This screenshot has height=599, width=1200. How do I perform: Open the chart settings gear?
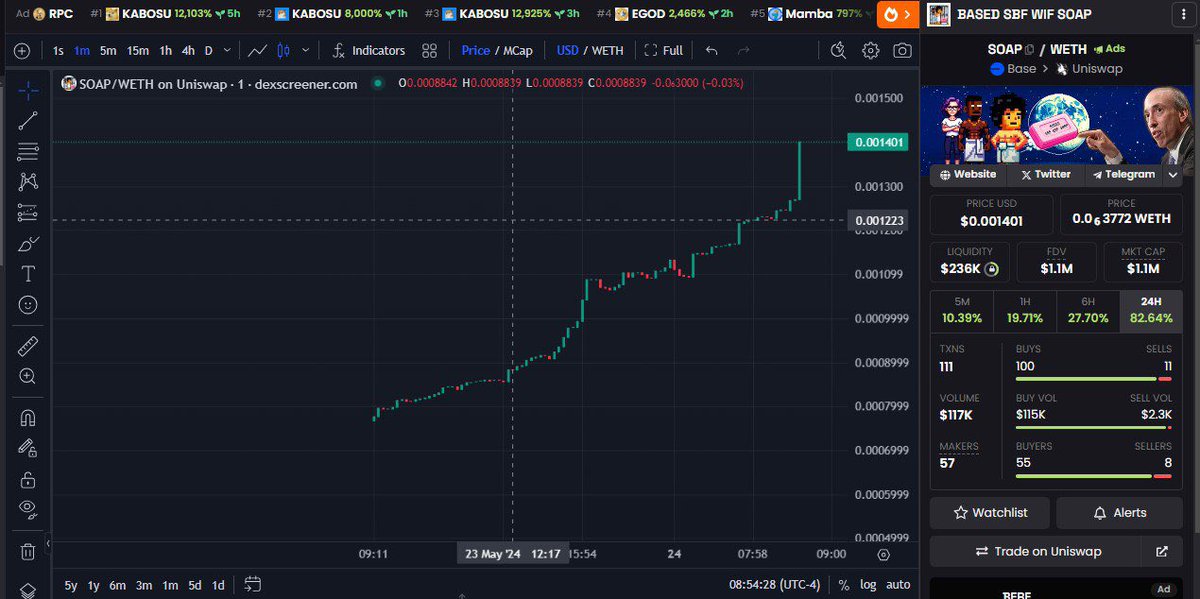(870, 50)
